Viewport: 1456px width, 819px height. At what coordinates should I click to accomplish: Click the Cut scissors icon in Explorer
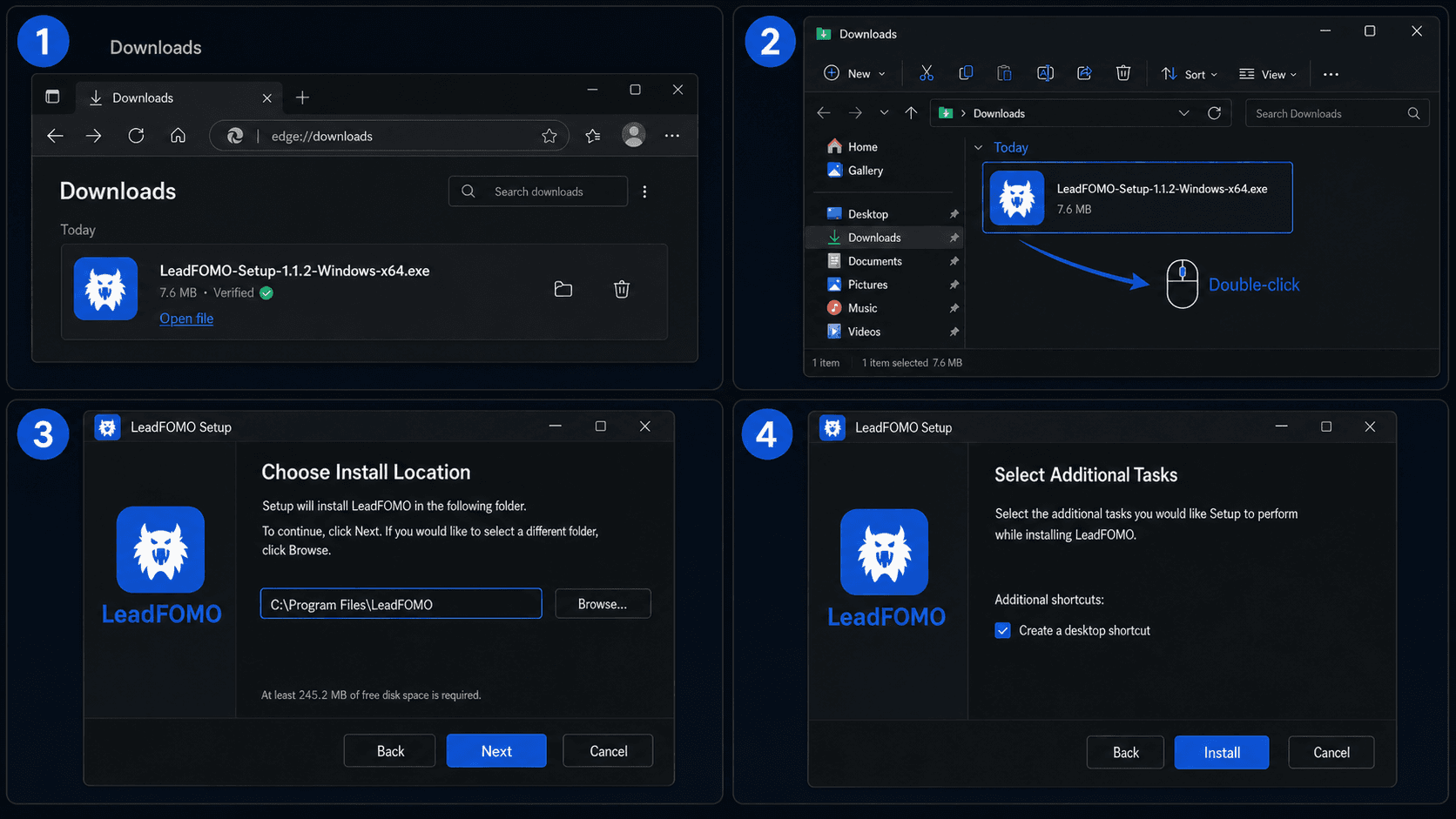click(927, 73)
